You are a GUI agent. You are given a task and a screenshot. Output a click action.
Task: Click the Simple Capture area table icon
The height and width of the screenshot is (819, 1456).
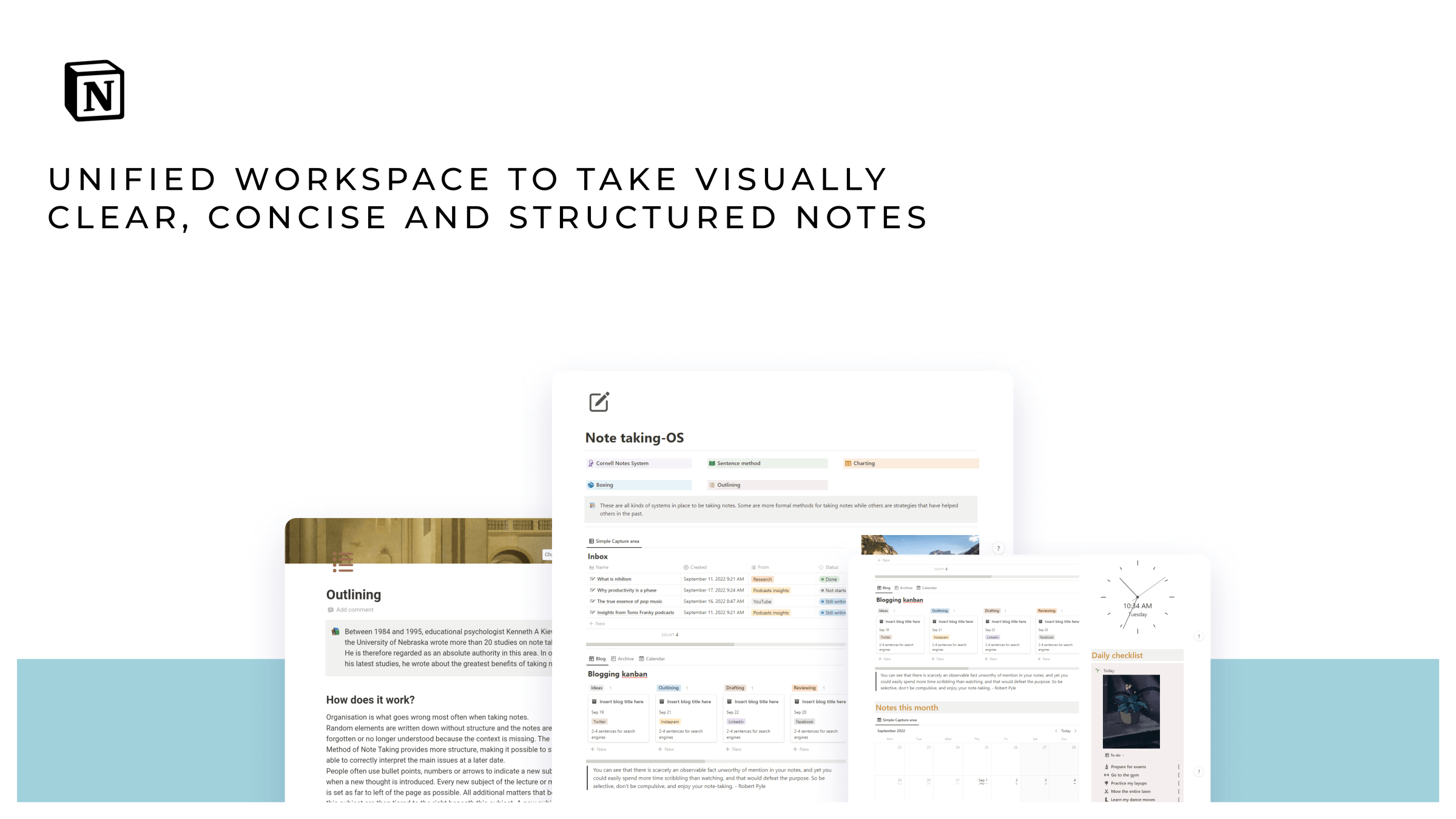pos(591,541)
